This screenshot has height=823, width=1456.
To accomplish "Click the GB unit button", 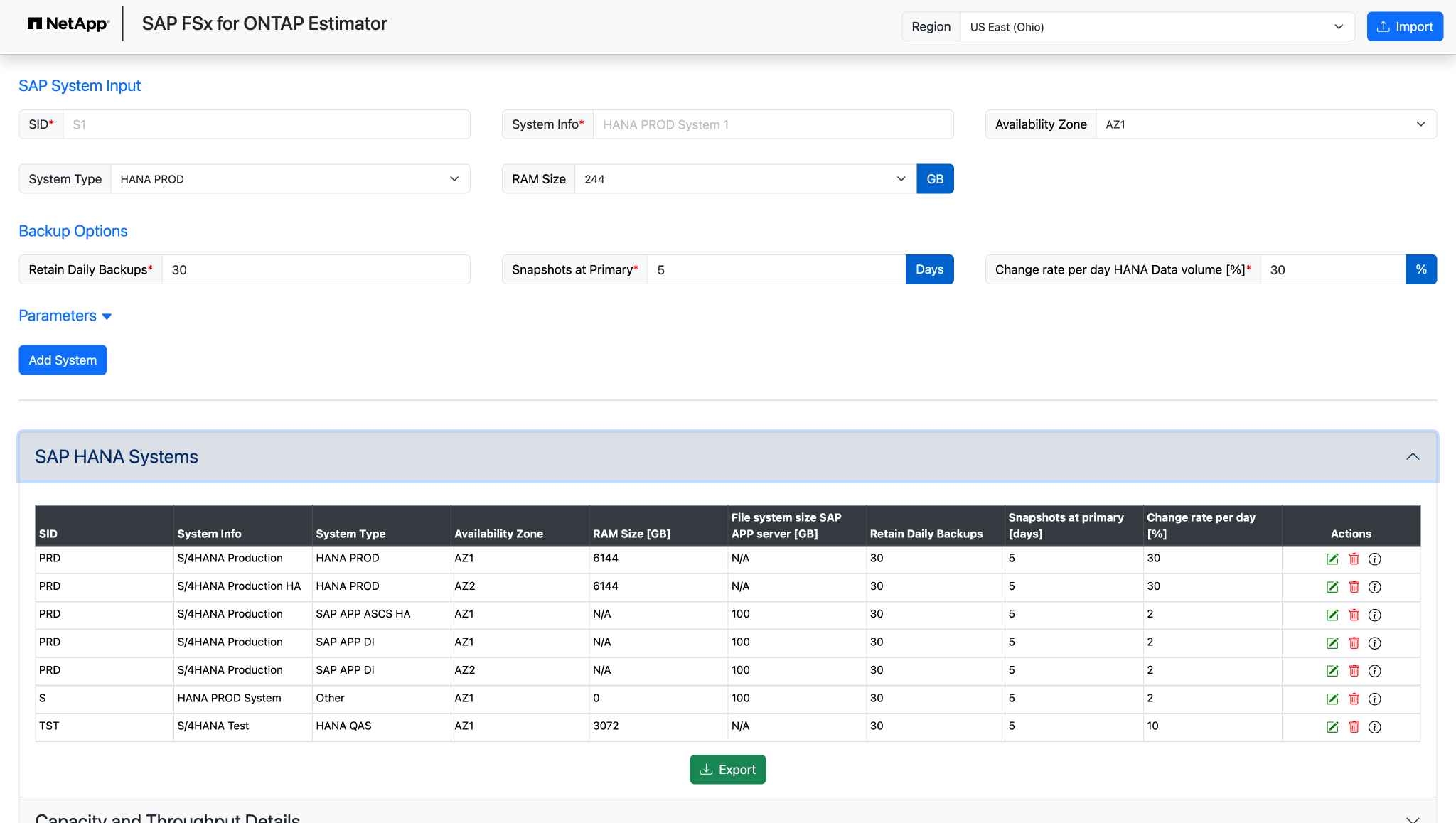I will tap(935, 179).
